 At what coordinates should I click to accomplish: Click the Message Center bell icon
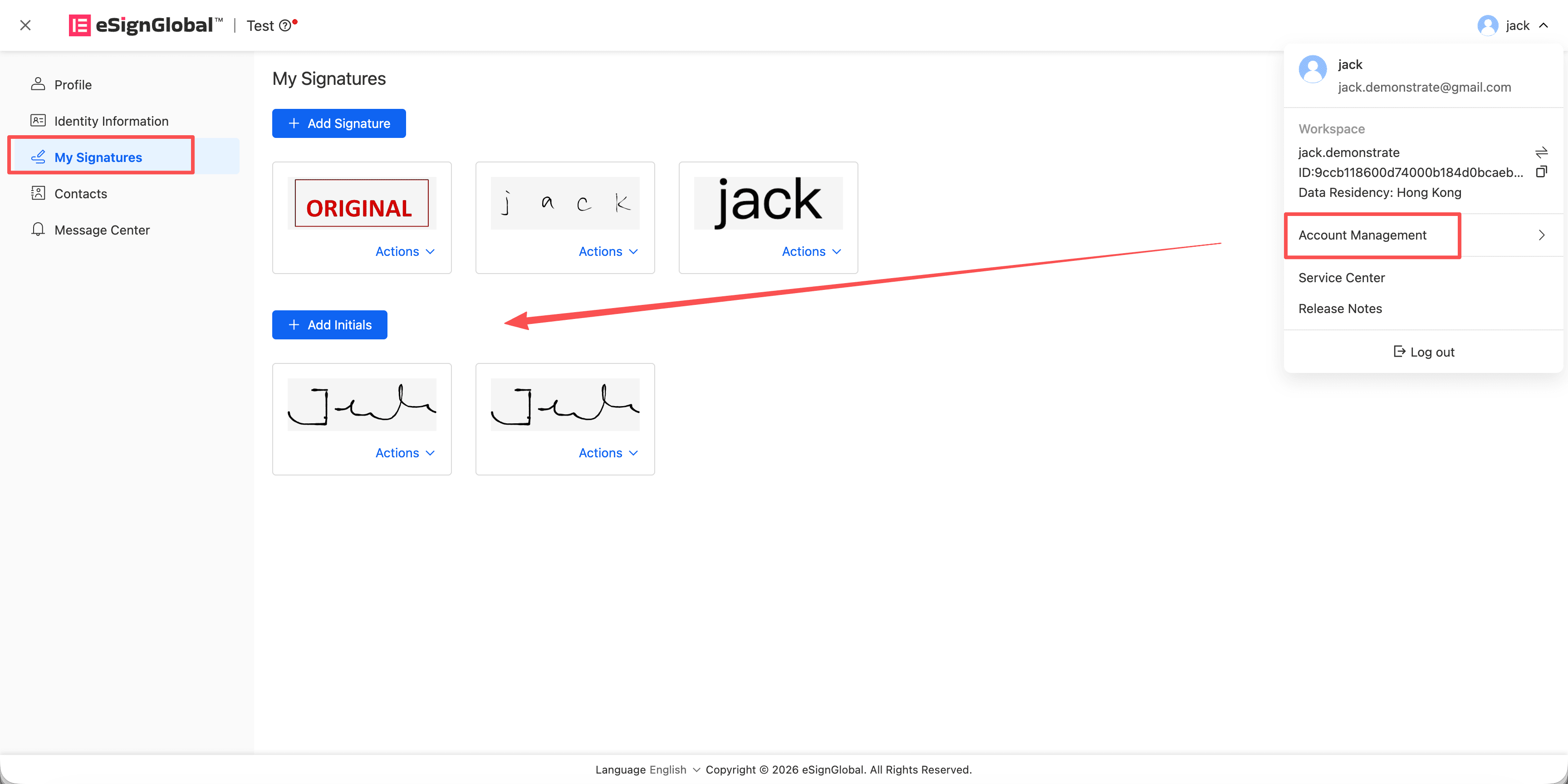point(38,230)
